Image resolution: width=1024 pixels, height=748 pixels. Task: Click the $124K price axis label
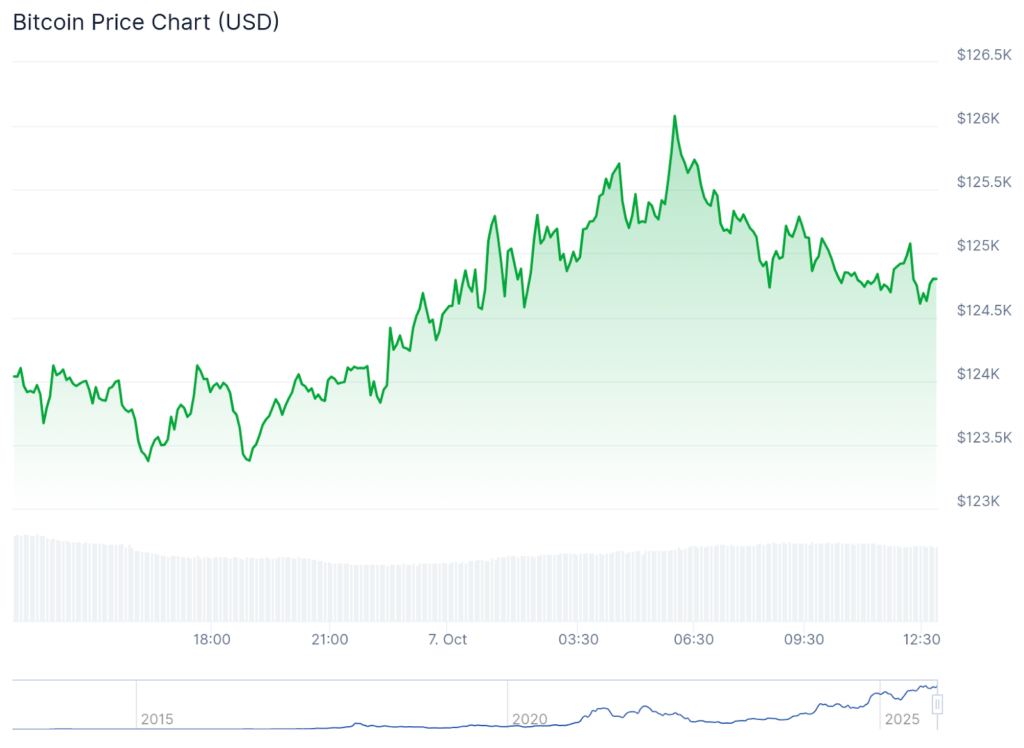(x=977, y=374)
